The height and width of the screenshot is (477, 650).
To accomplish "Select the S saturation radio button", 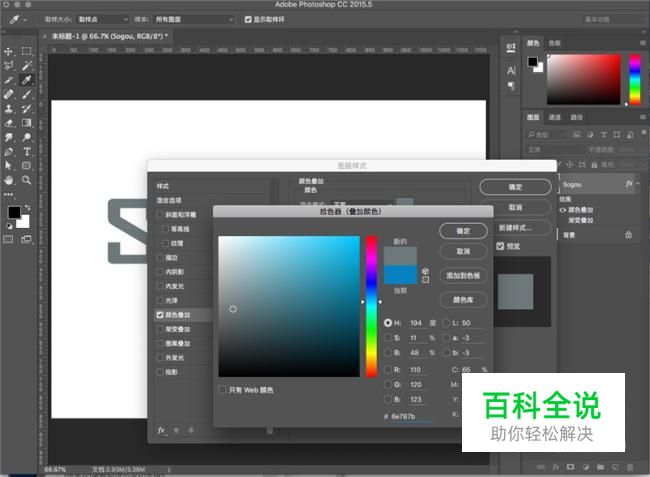I will coord(388,338).
